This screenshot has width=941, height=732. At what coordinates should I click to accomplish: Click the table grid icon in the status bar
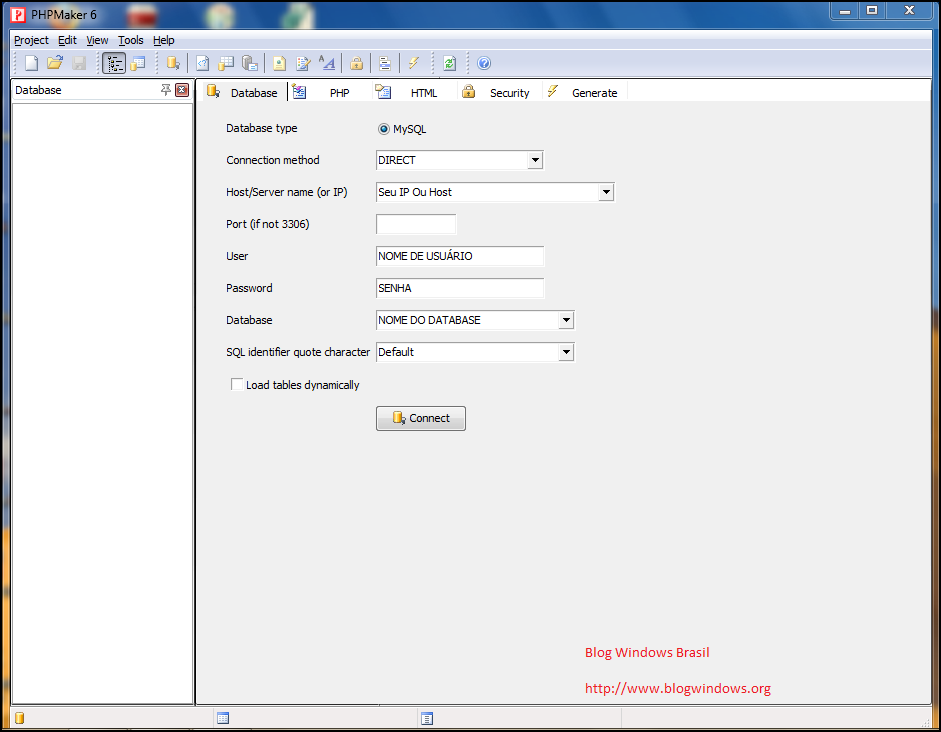[x=223, y=718]
